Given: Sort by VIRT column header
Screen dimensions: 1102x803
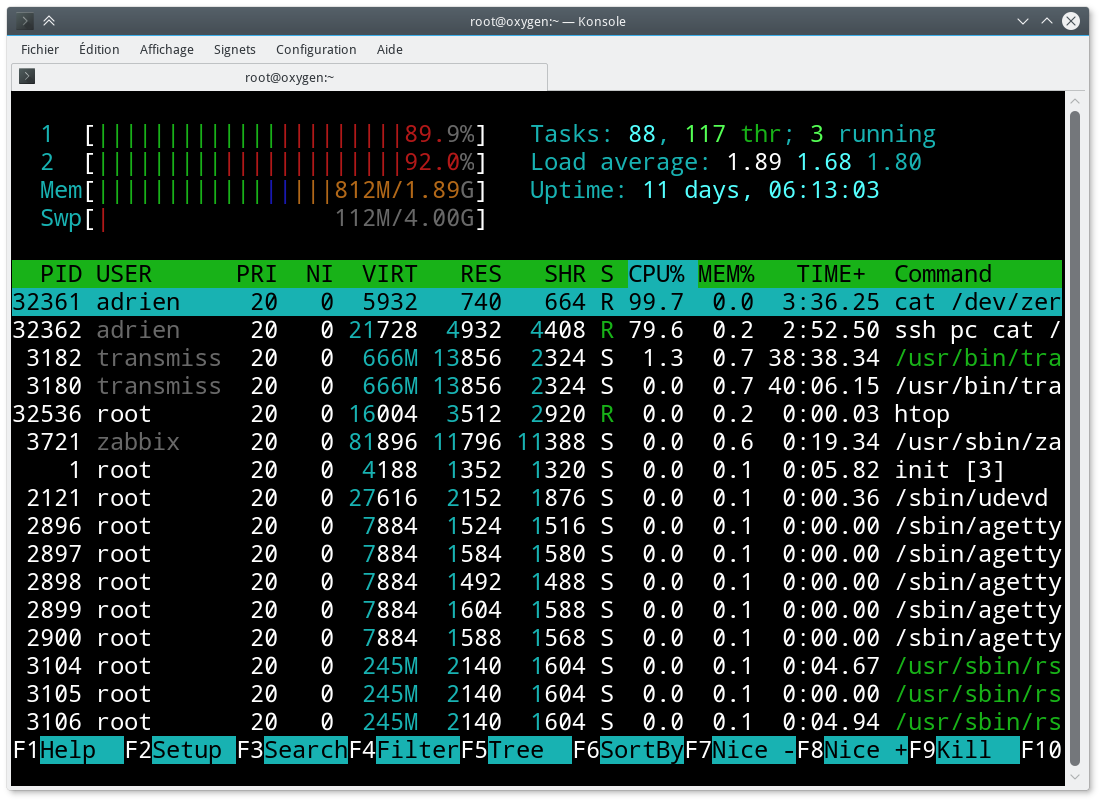Looking at the screenshot, I should click(x=389, y=274).
